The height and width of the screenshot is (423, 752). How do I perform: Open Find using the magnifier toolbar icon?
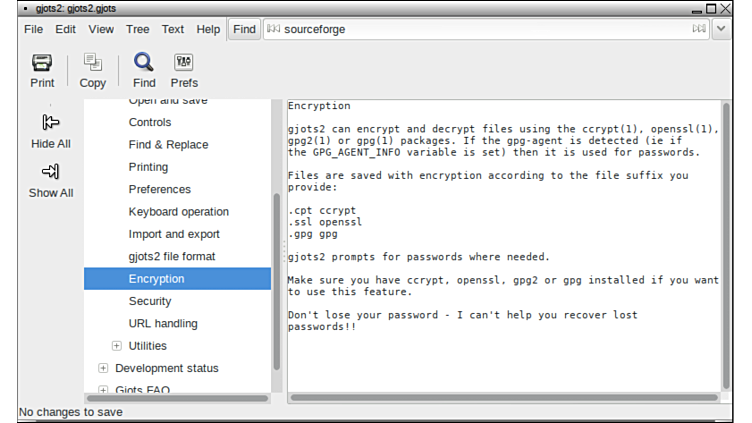(x=144, y=64)
